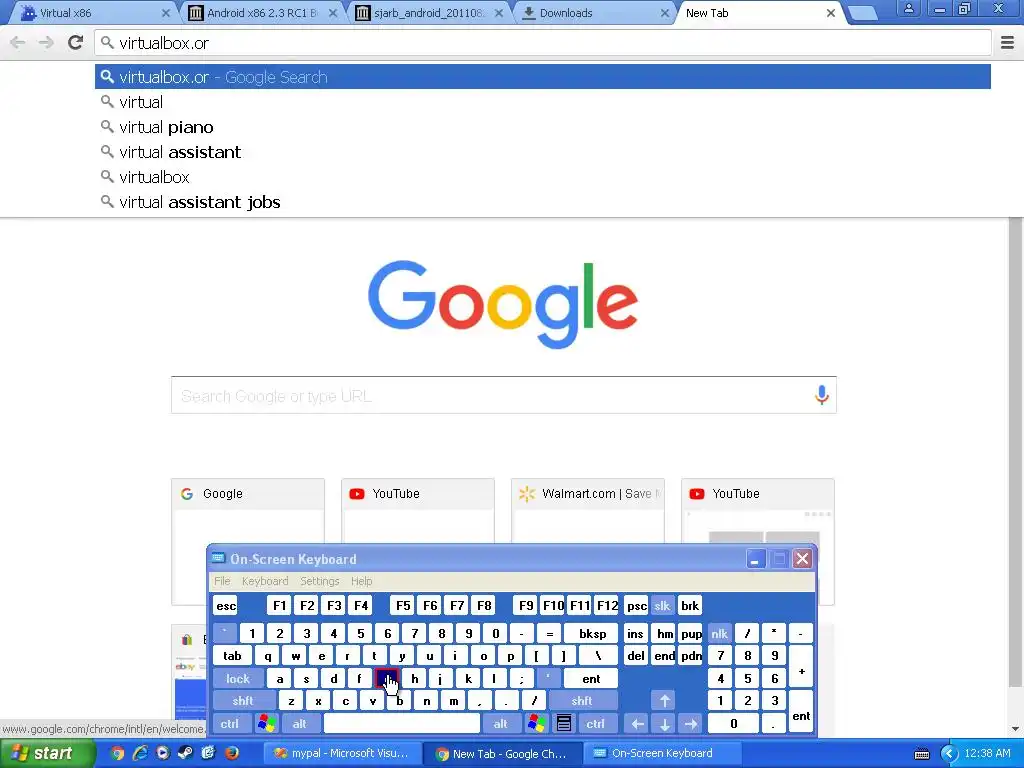The height and width of the screenshot is (768, 1024).
Task: Click the F5 key on the on-screen keyboard
Action: point(403,605)
